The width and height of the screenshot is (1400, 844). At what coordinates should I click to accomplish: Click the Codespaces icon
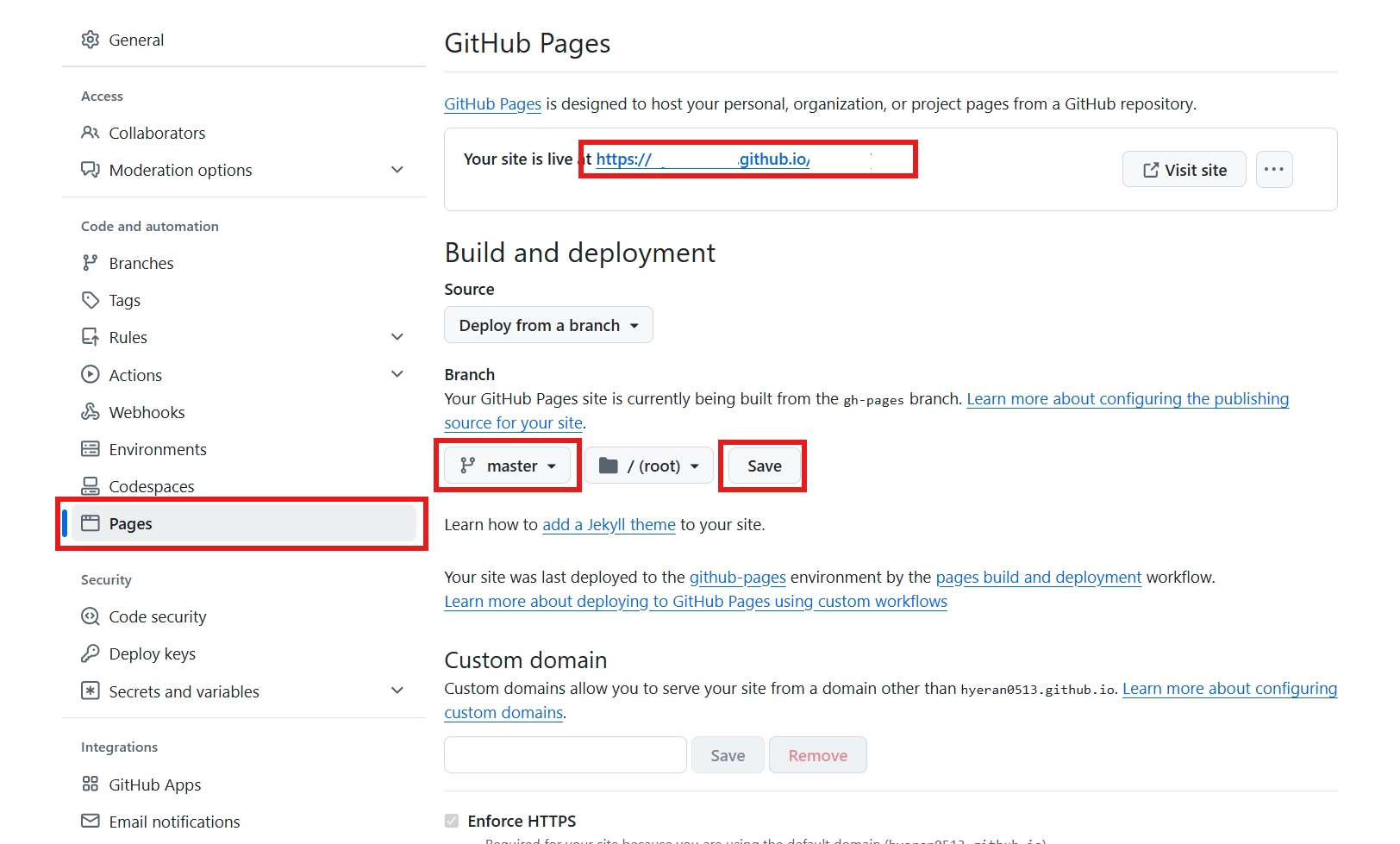[x=91, y=486]
